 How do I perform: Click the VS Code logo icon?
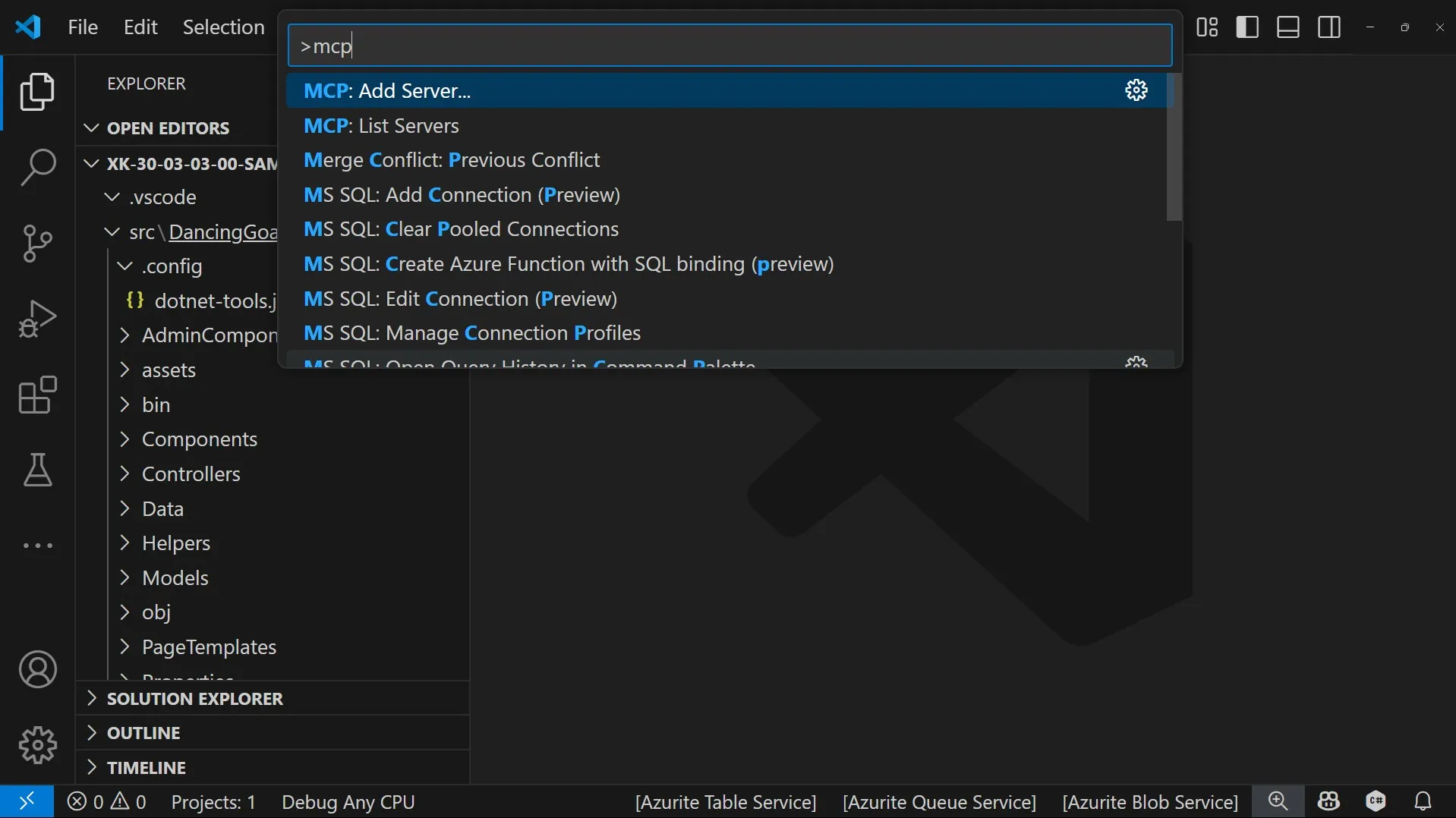(x=28, y=27)
